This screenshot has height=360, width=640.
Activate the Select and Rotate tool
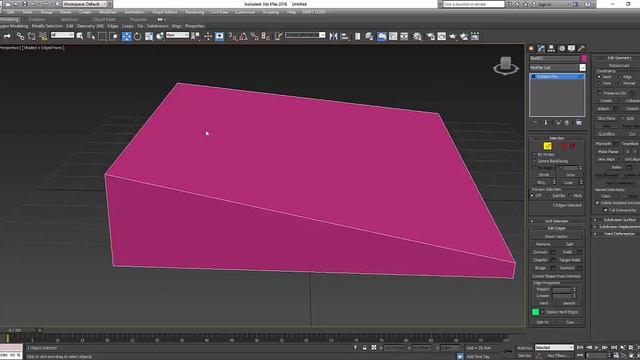(x=138, y=37)
